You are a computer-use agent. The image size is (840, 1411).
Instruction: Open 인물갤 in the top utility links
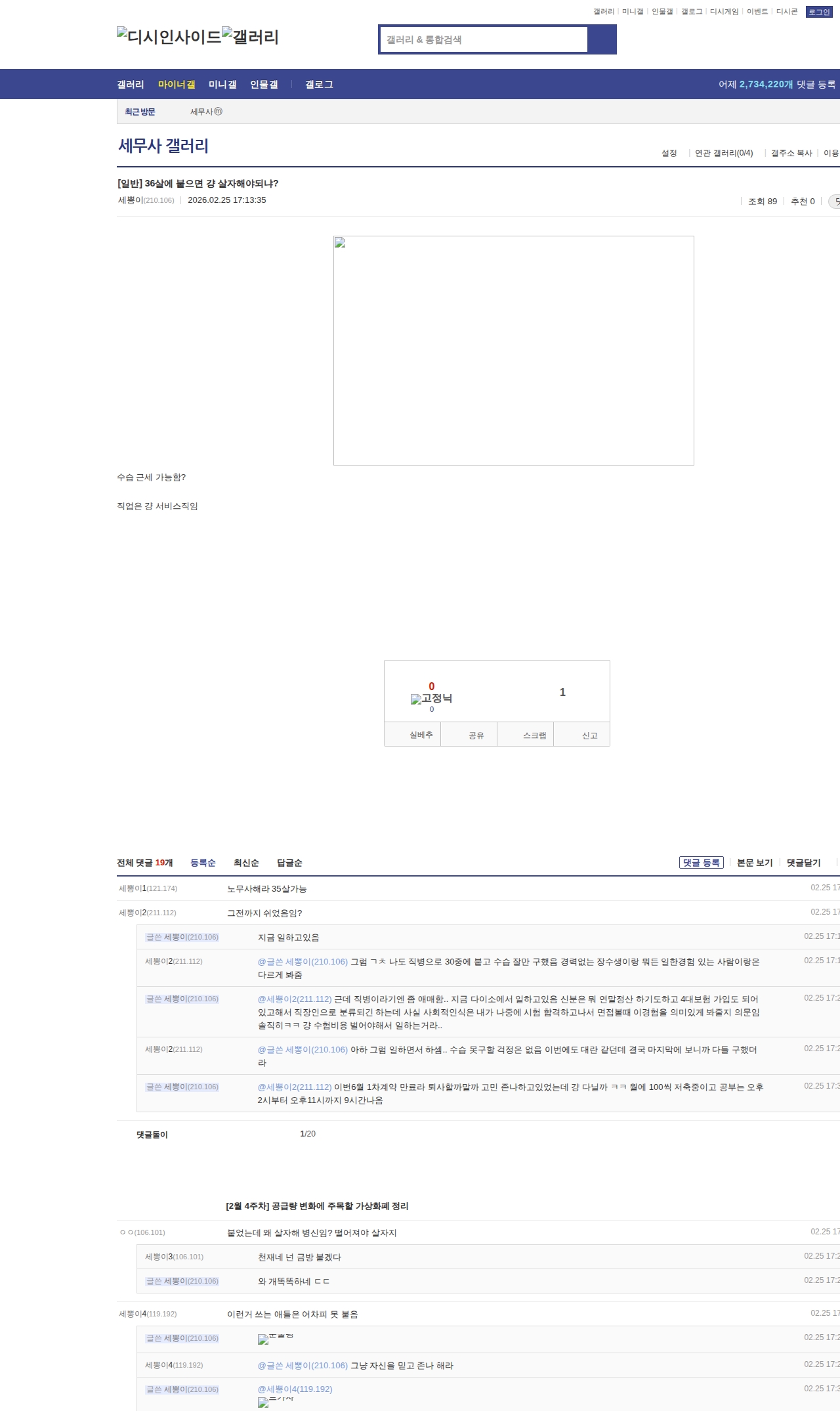(x=662, y=12)
